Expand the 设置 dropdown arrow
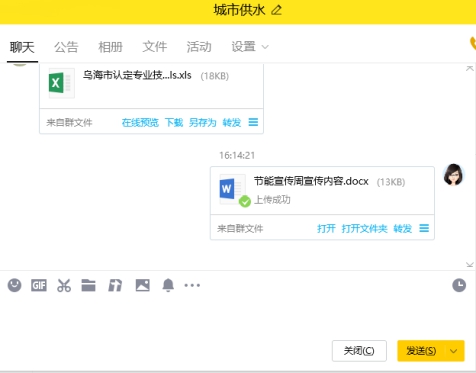Image resolution: width=476 pixels, height=373 pixels. (x=265, y=47)
